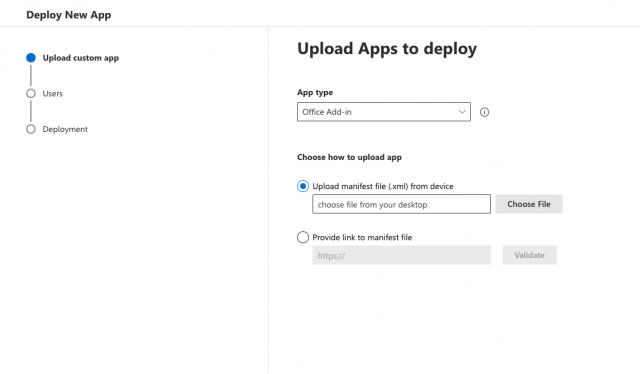Click the filled Upload custom app step circle
Screen dimensions: 640x374
[x=31, y=58]
